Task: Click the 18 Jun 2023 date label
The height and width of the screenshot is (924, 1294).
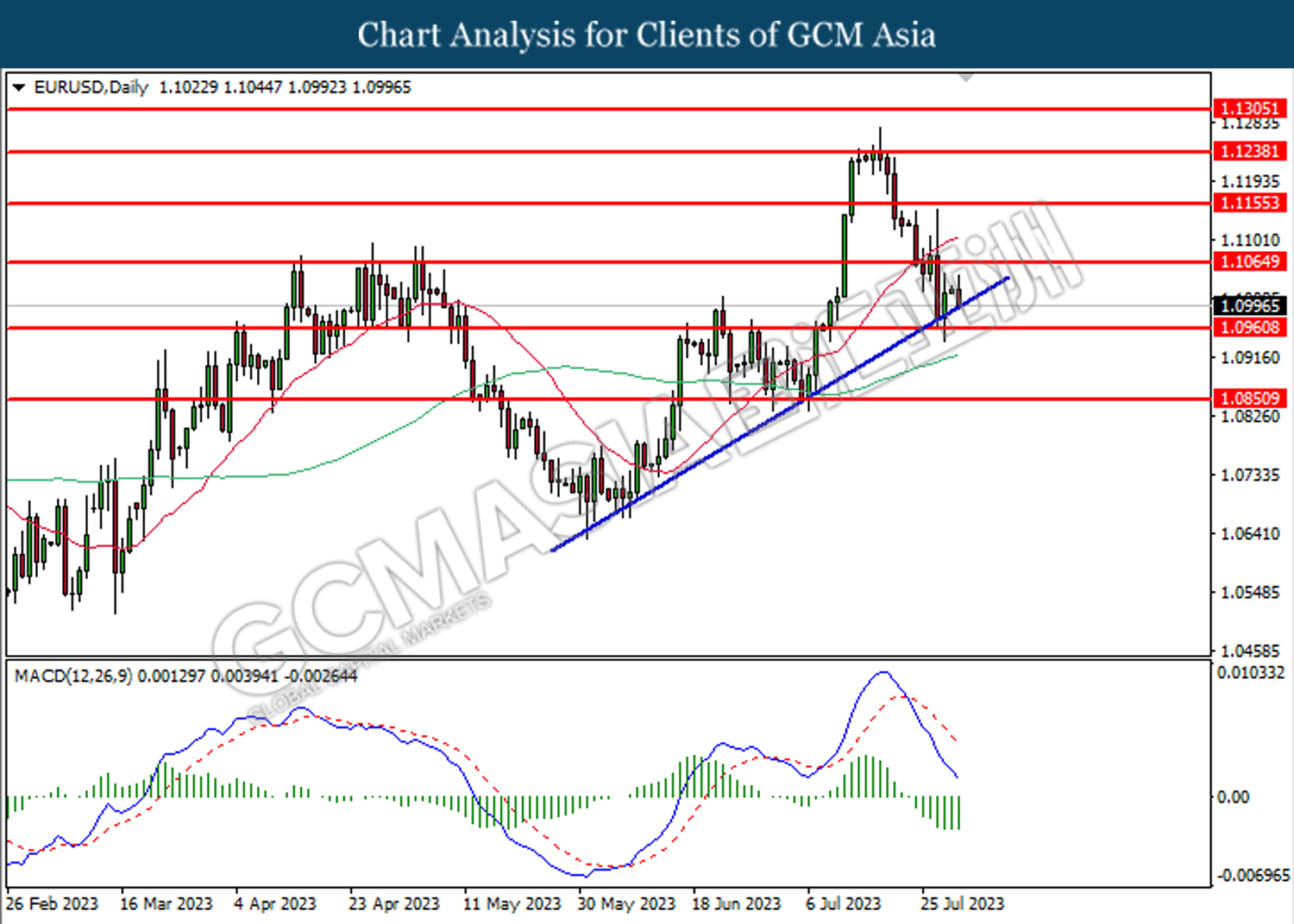Action: point(737,903)
